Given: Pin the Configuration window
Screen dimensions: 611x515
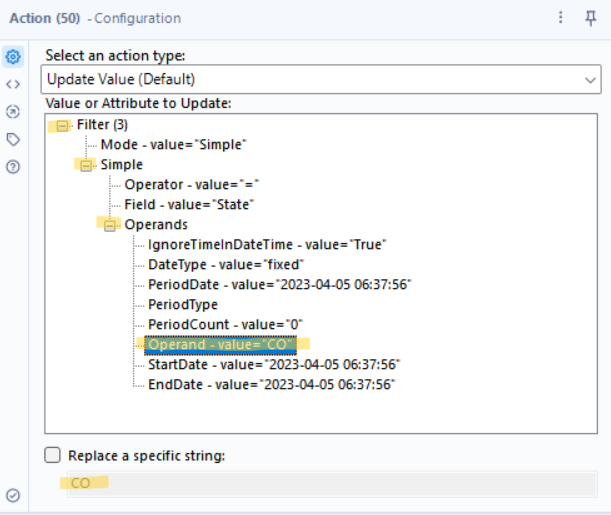Looking at the screenshot, I should click(591, 18).
